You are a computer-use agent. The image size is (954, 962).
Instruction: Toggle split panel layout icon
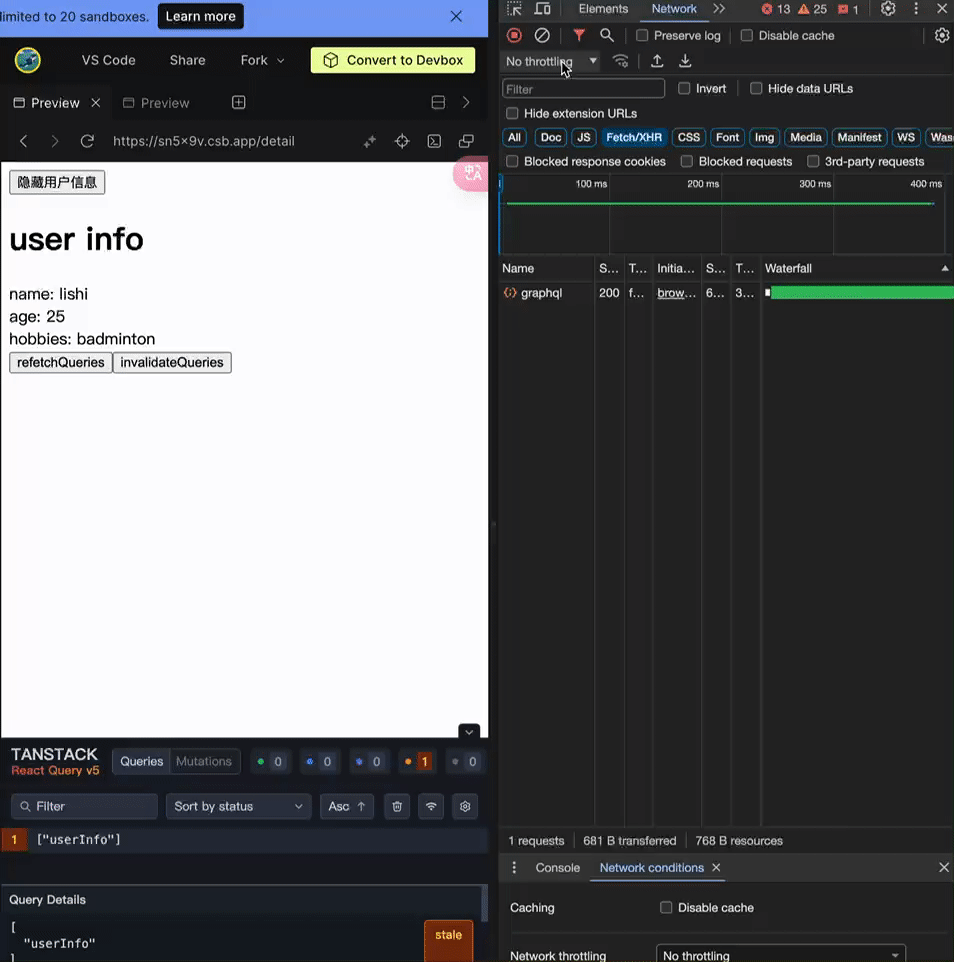tap(438, 102)
